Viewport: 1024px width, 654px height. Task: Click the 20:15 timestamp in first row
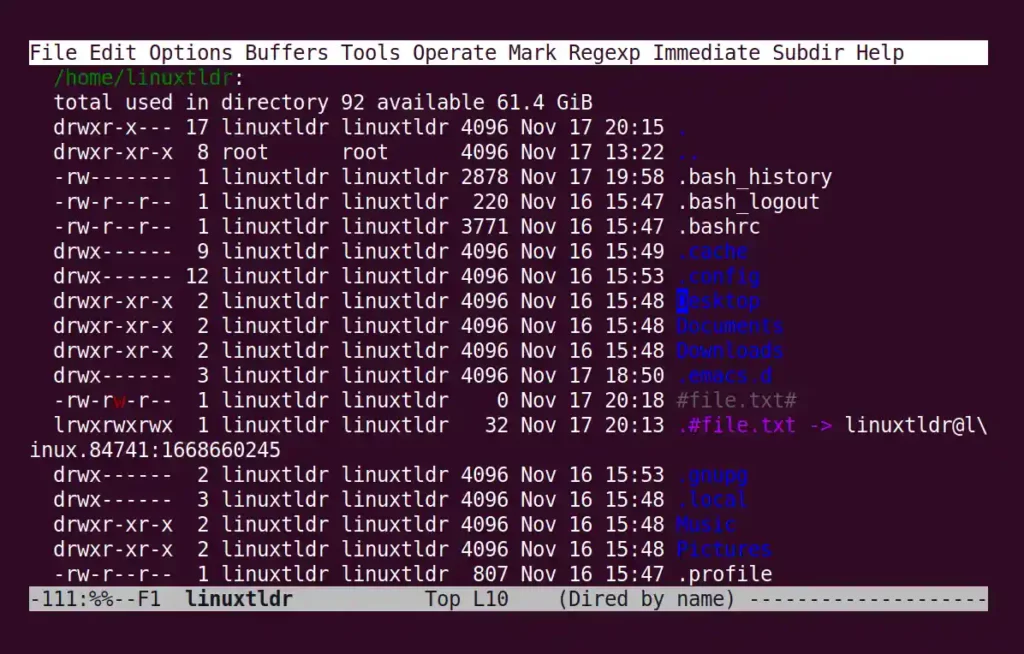[634, 127]
